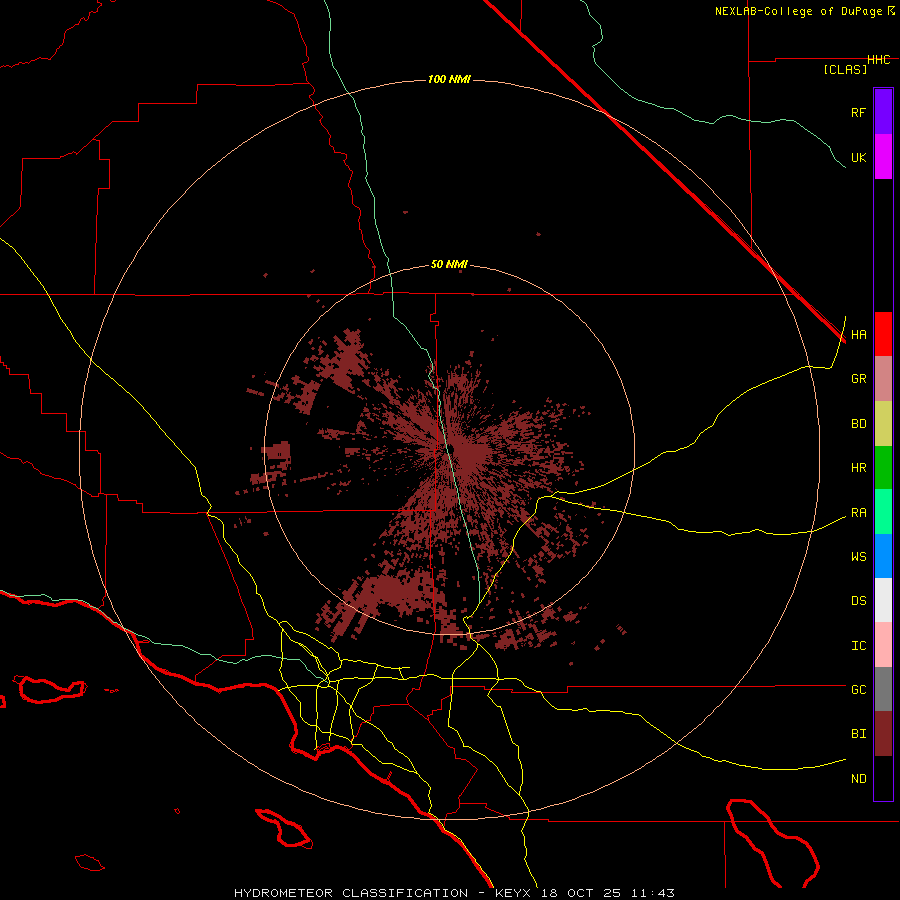Click the ND legend label
900x900 pixels.
858,778
